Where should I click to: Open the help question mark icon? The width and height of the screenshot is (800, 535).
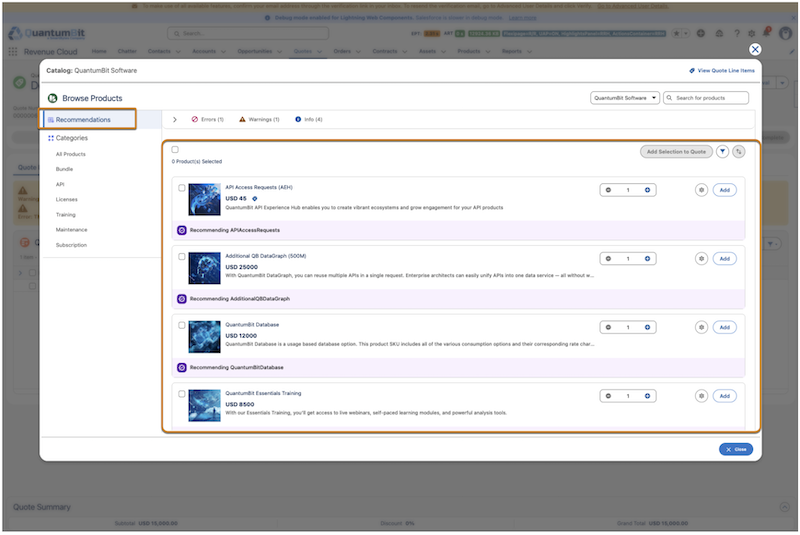click(x=737, y=34)
